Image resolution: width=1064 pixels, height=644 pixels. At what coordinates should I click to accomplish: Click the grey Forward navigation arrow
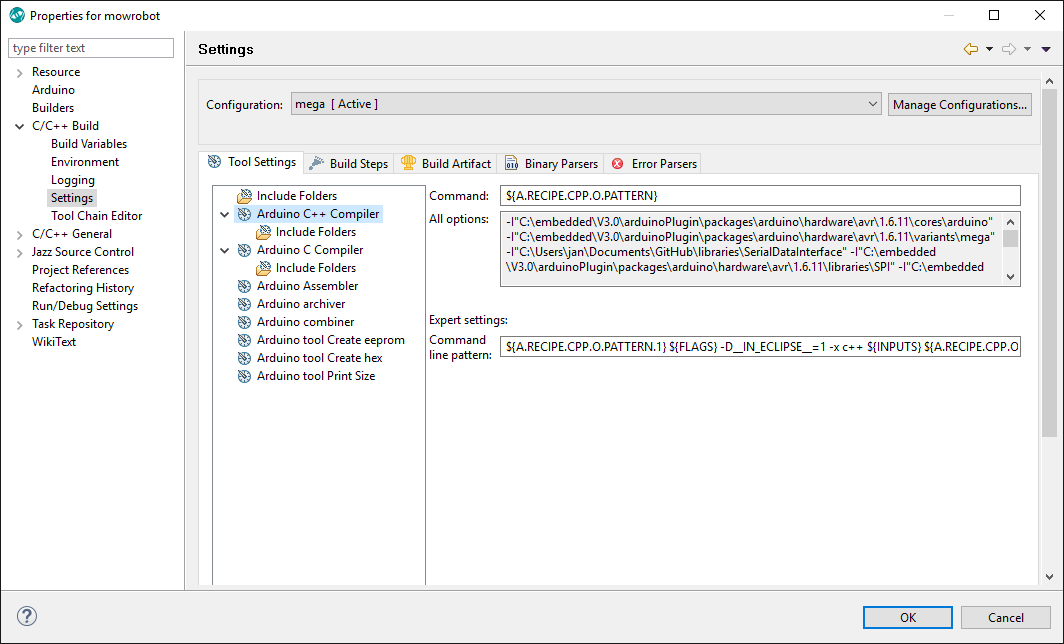click(1009, 49)
